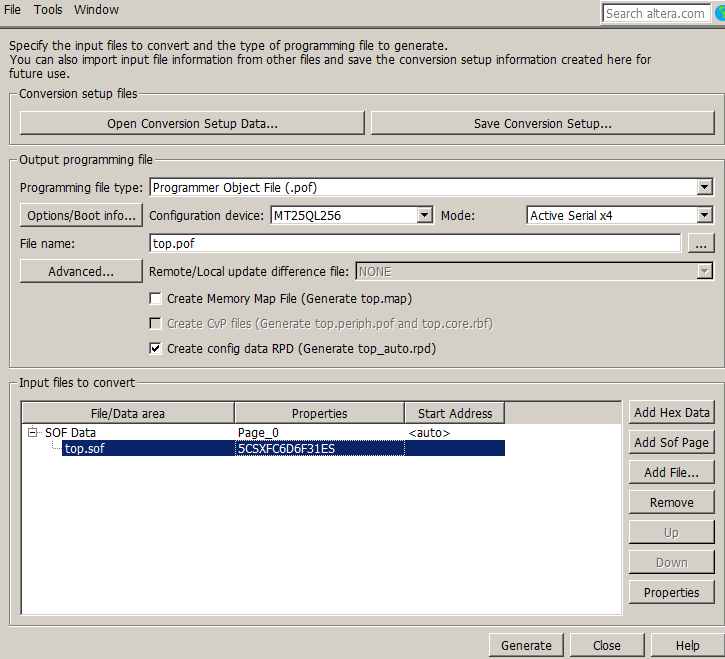Expand the Configuration device MT25QL256 dropdown
Image resolution: width=725 pixels, height=659 pixels.
(x=424, y=215)
